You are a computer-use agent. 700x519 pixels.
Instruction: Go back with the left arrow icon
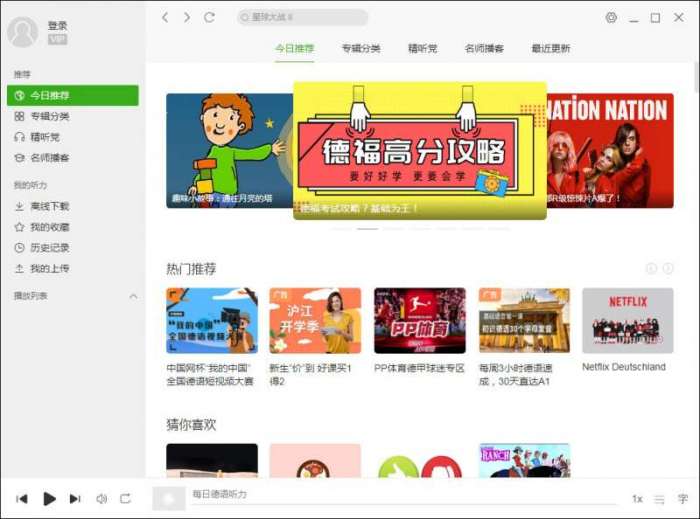(x=165, y=17)
